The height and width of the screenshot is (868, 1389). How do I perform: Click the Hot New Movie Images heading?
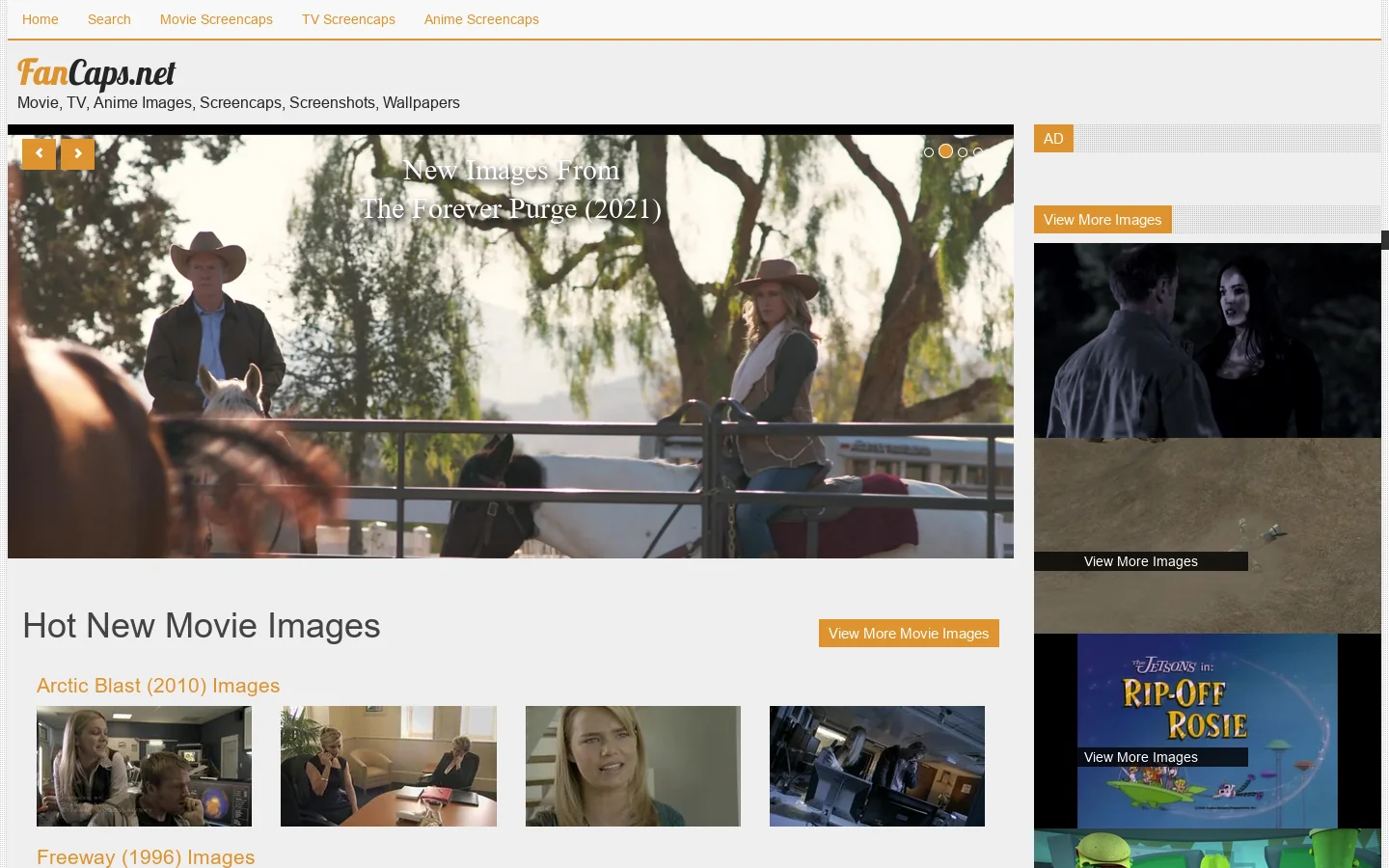[x=202, y=626]
